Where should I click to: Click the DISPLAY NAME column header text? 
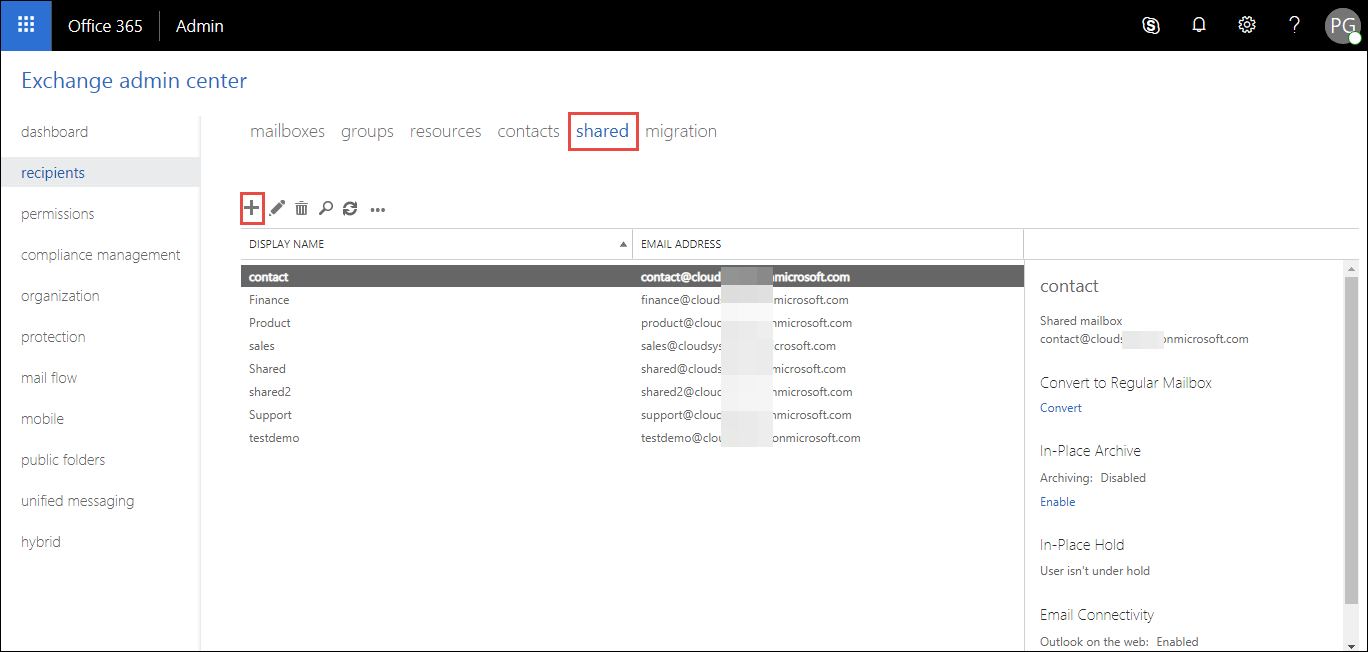(286, 244)
